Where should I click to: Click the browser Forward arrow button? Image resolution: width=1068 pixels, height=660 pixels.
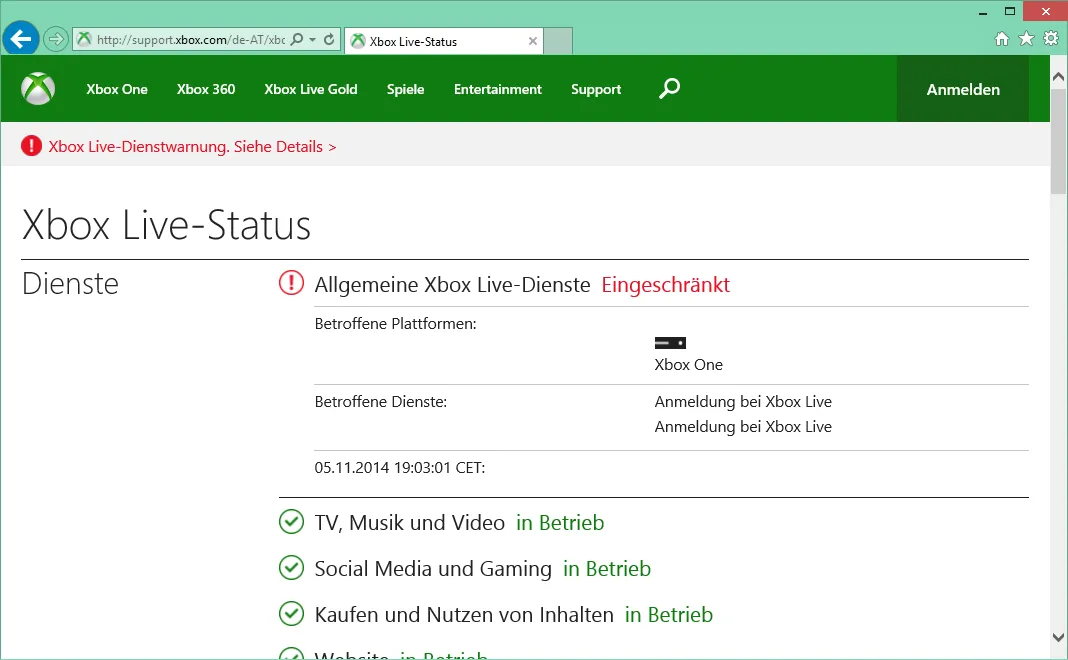click(x=56, y=40)
